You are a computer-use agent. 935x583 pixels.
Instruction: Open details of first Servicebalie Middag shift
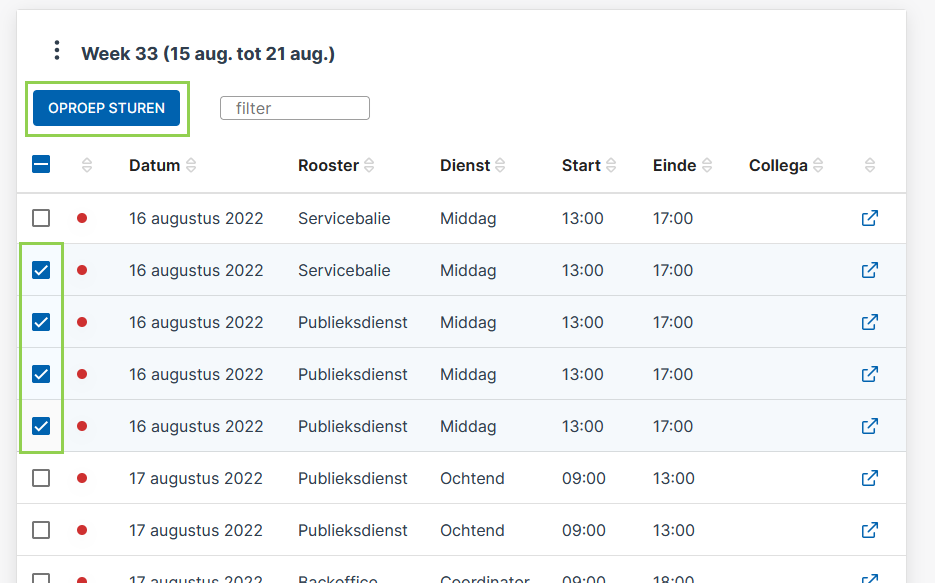tap(869, 218)
